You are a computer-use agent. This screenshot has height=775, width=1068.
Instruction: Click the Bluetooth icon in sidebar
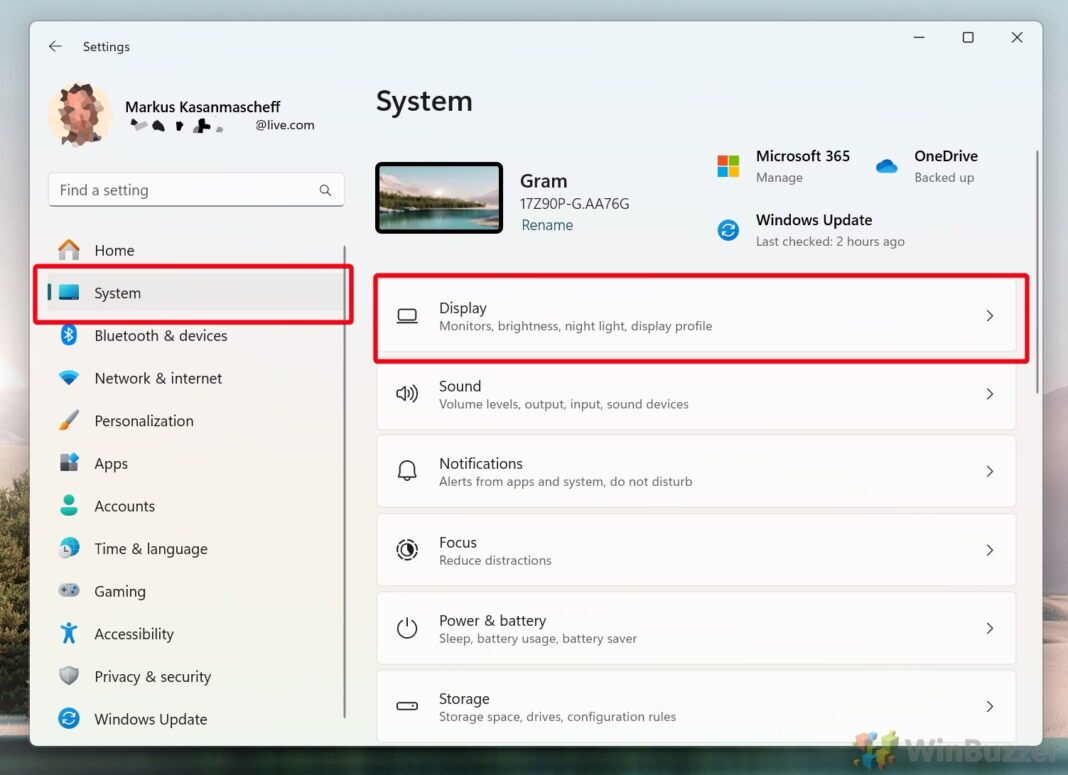(x=69, y=335)
